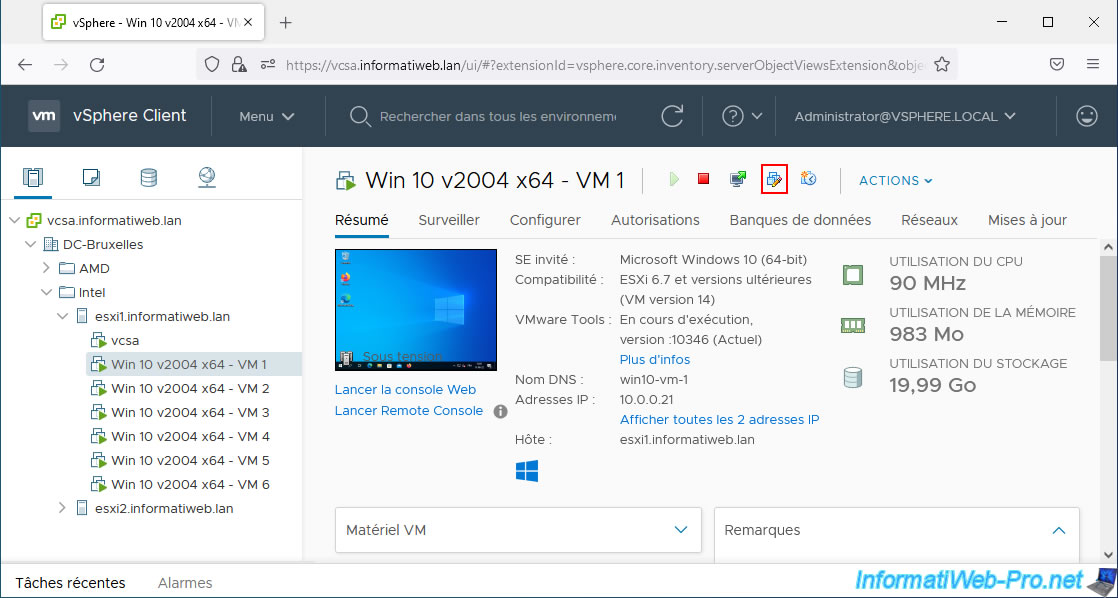Click Lancer Remote Console link

409,411
